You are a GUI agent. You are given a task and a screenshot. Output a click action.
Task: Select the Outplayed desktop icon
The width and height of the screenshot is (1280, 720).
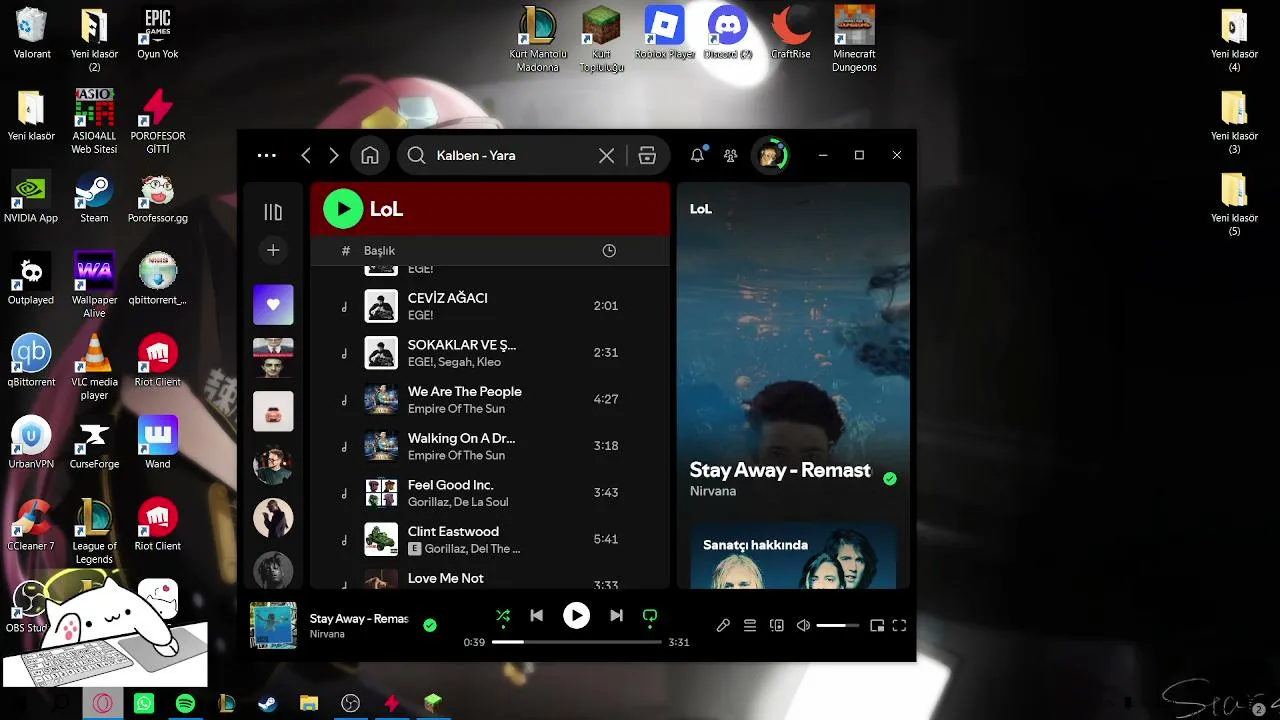[x=31, y=279]
